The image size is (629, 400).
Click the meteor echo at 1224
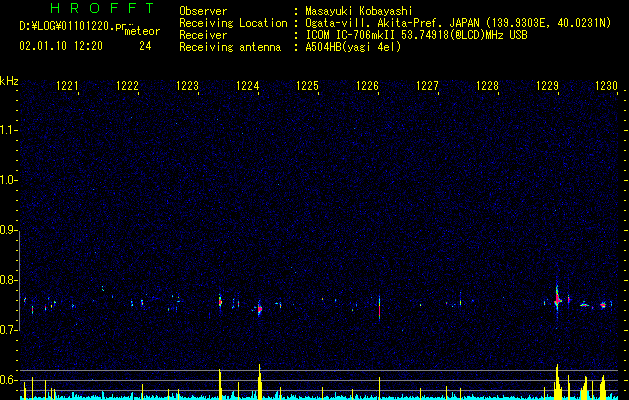(x=260, y=309)
